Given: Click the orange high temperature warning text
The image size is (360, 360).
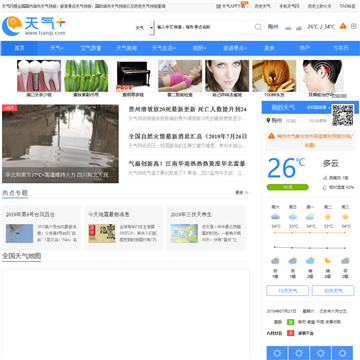Looking at the screenshot, I should pyautogui.click(x=315, y=140).
